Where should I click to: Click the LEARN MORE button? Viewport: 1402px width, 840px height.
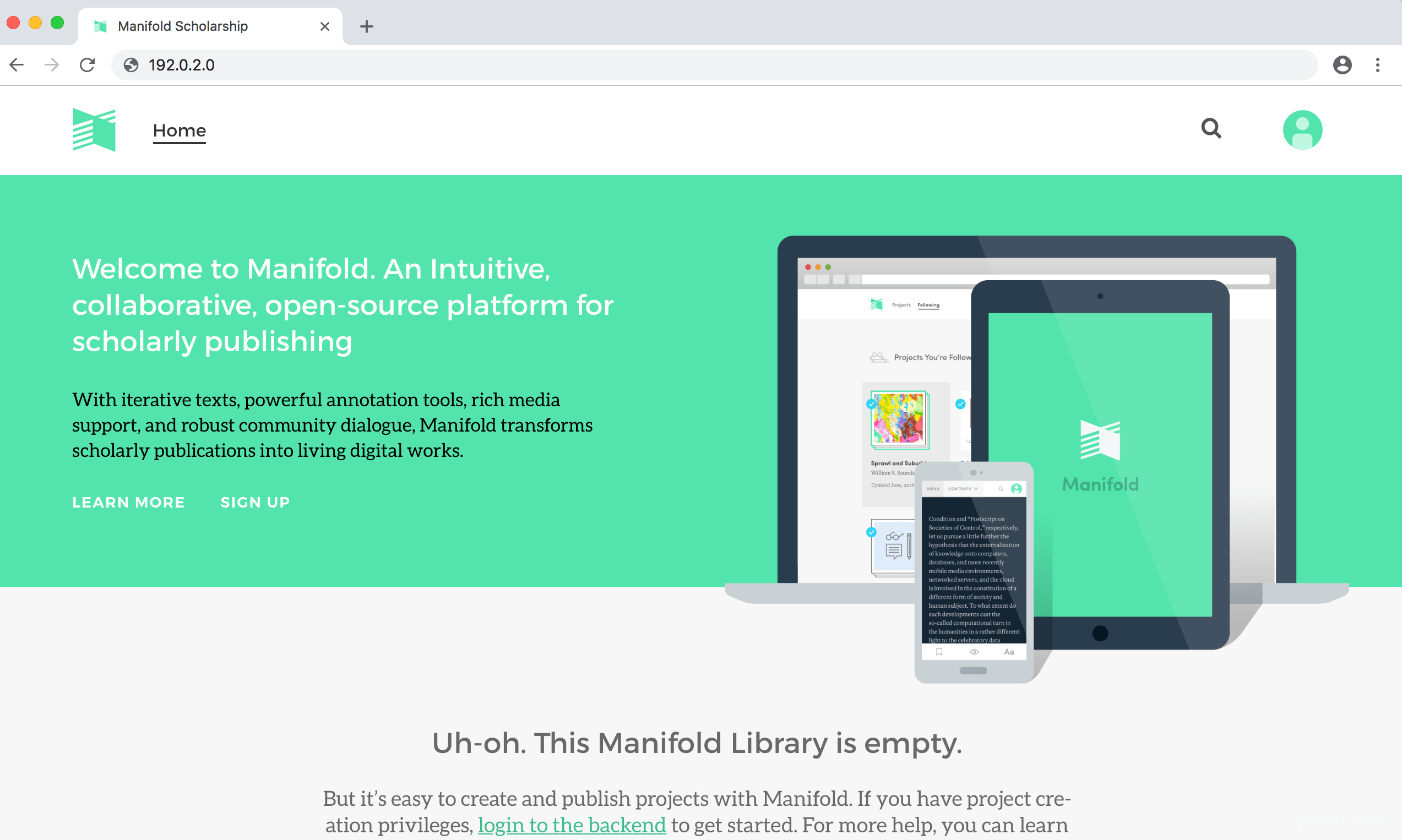128,502
